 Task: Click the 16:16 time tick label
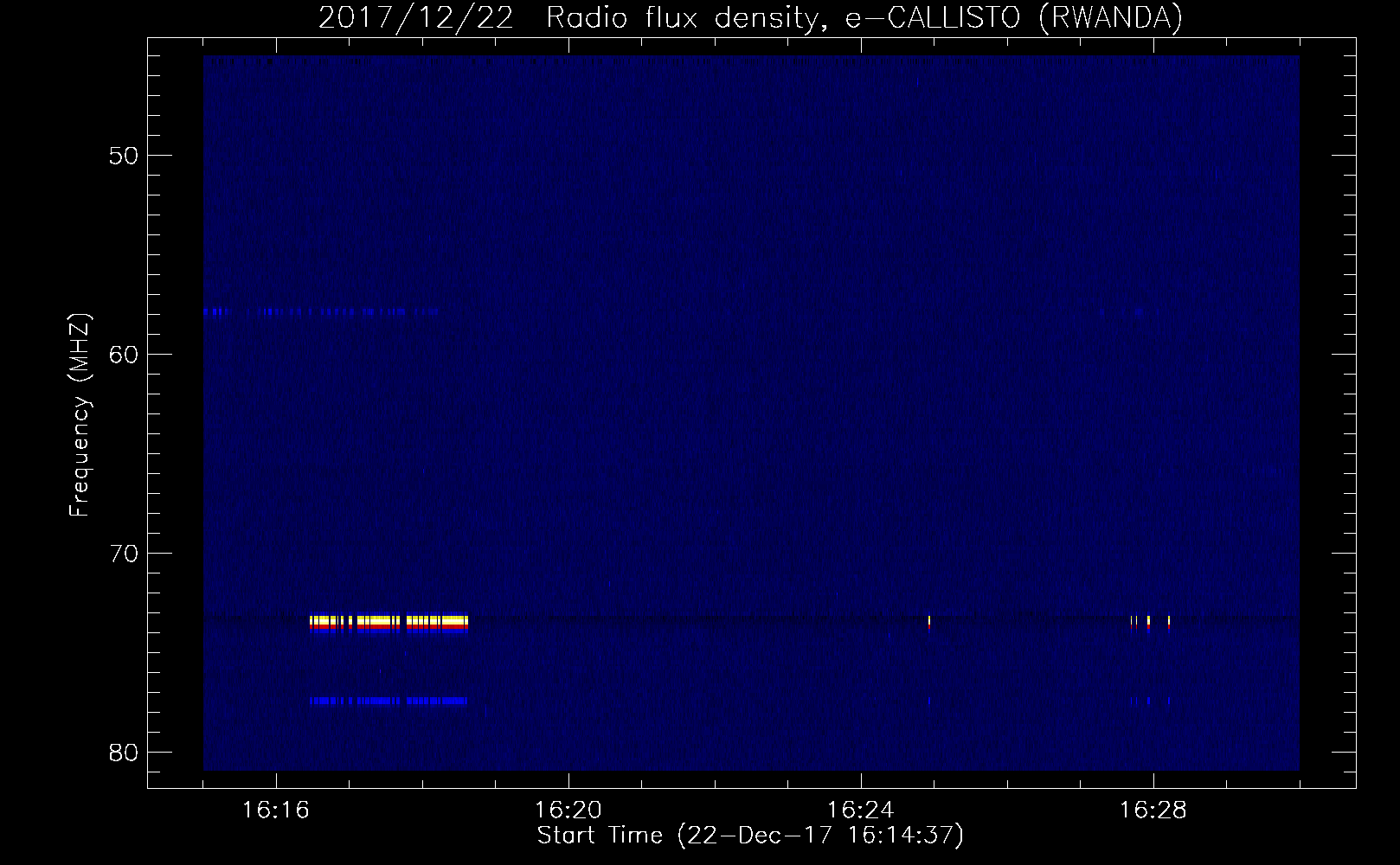tap(276, 810)
